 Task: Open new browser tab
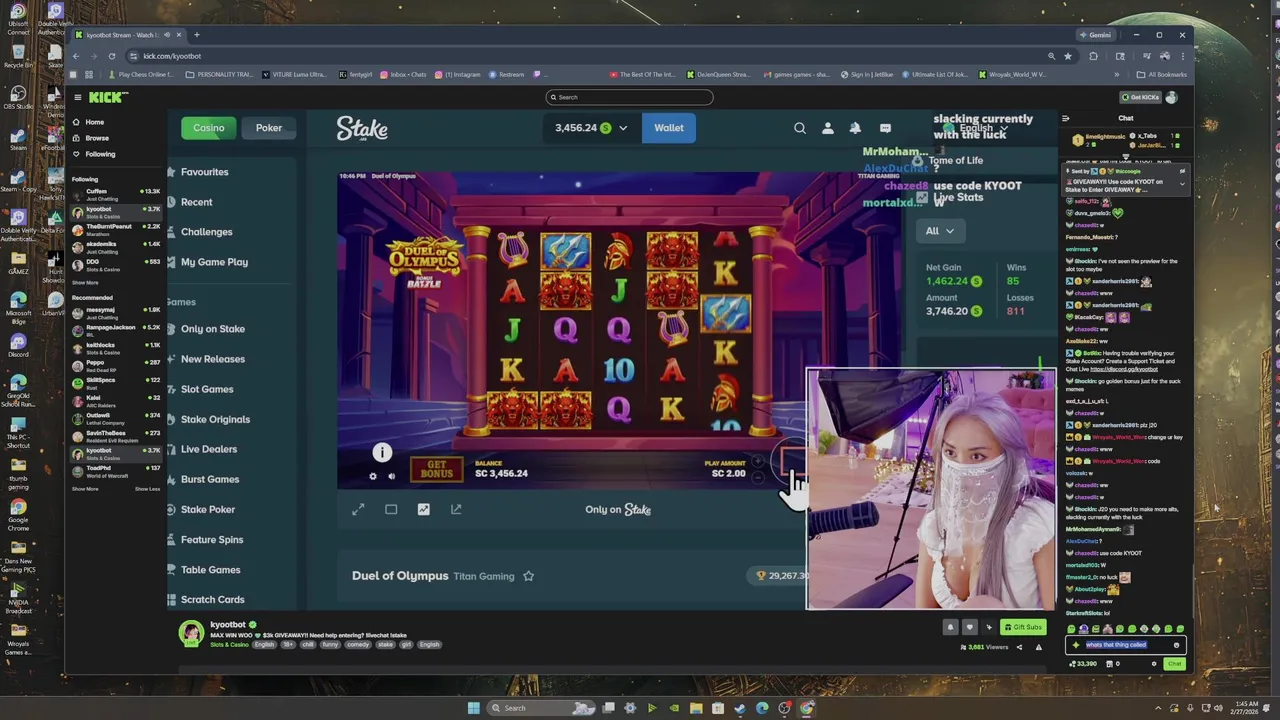coord(196,35)
